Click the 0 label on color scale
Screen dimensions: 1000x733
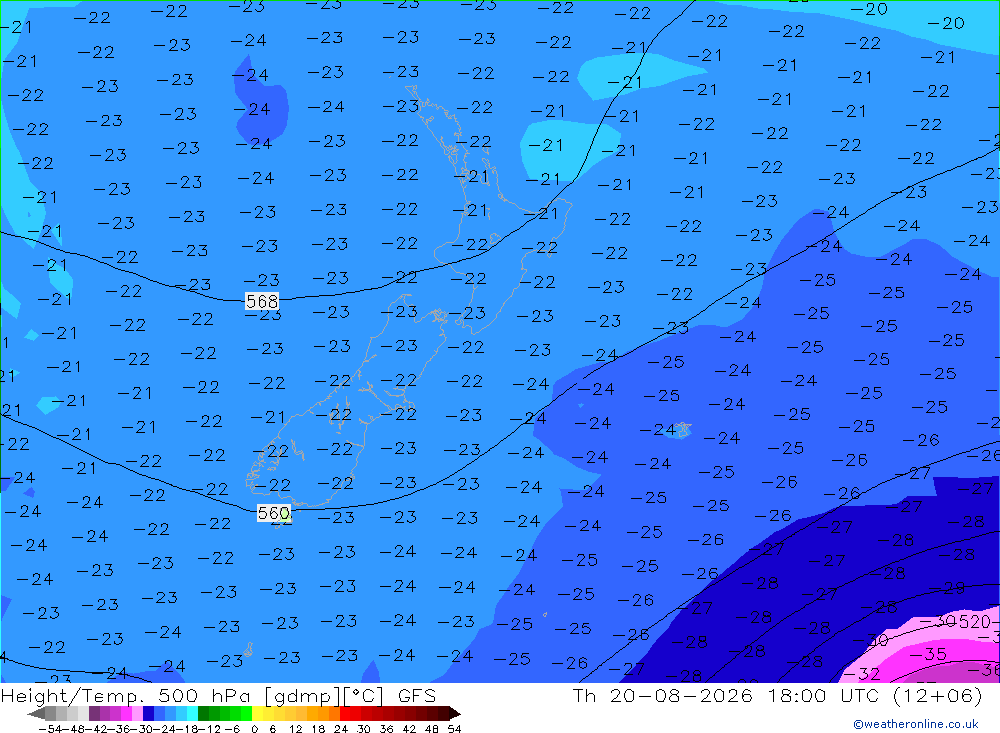pos(254,729)
